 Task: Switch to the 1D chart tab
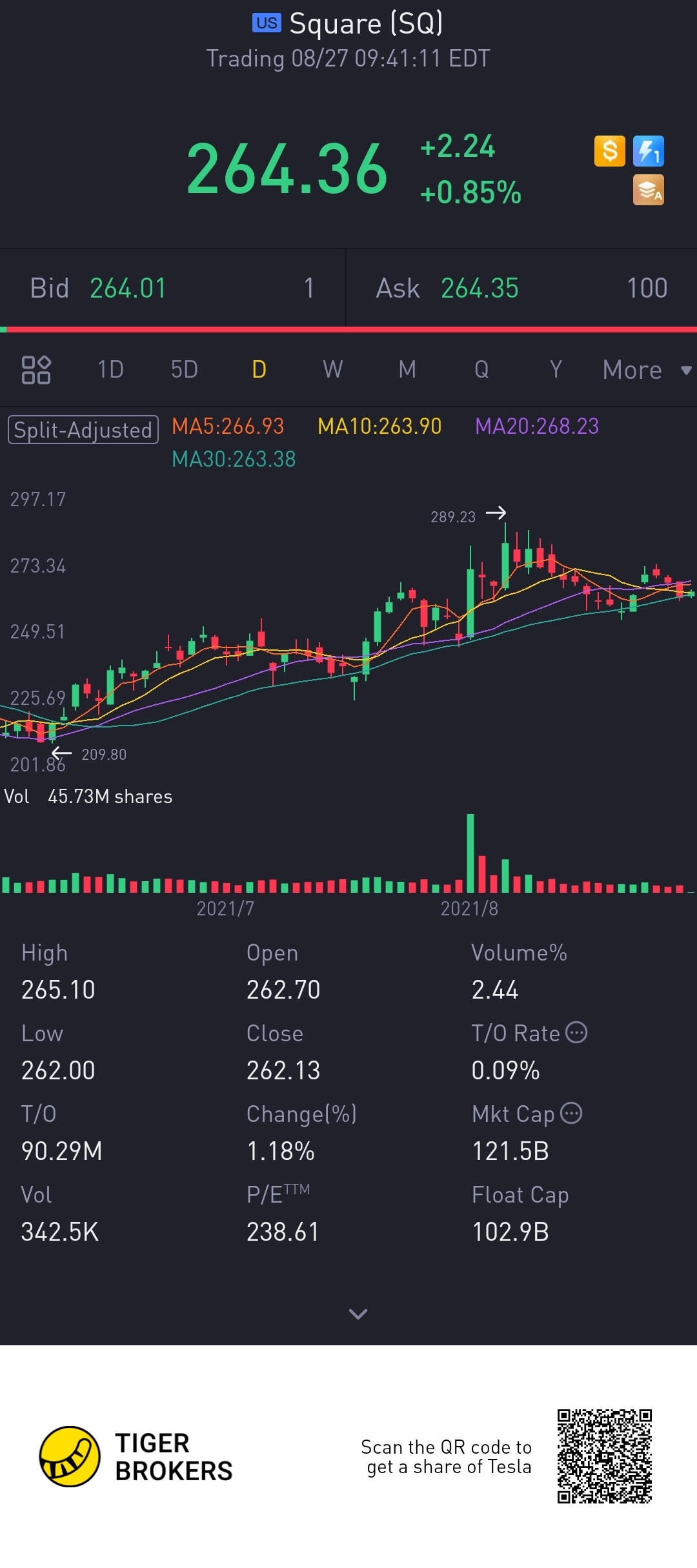(x=110, y=370)
